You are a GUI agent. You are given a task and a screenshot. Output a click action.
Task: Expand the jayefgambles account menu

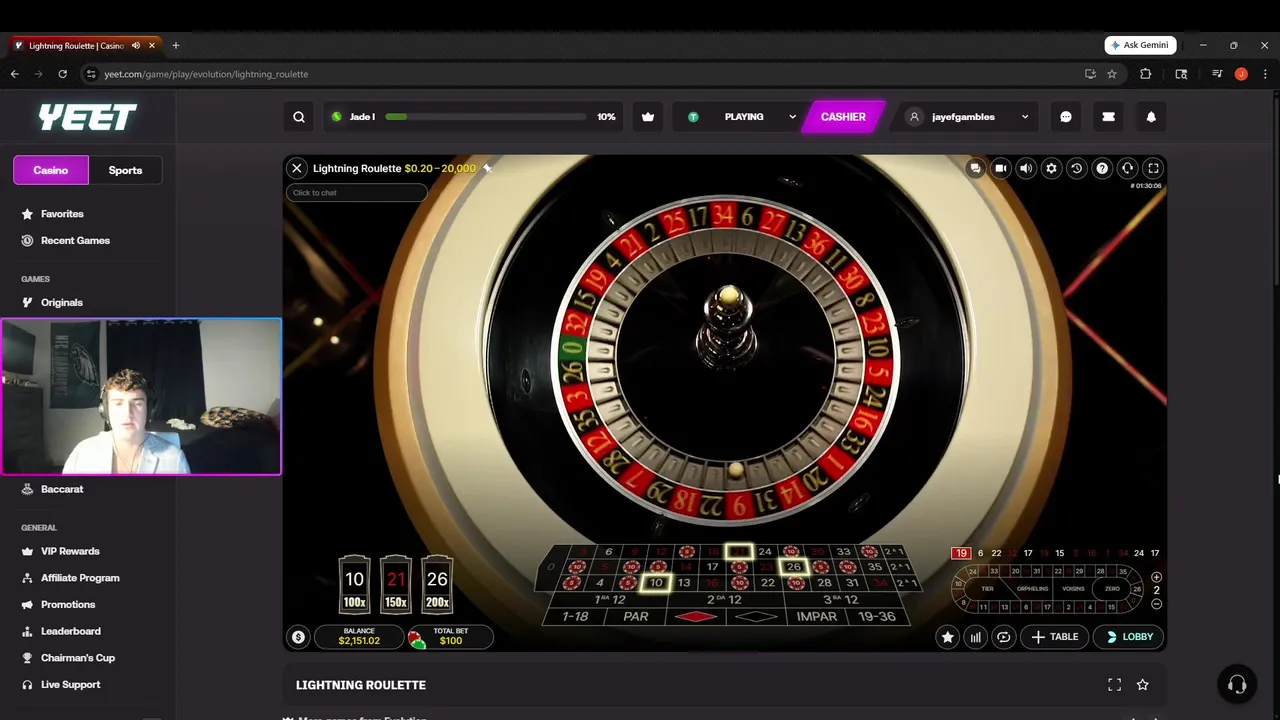pos(965,117)
